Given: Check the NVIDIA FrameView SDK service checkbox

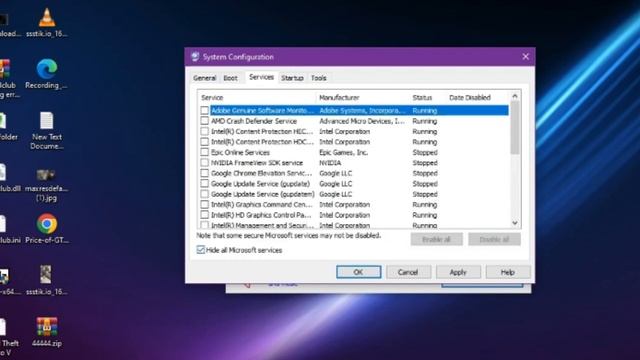Looking at the screenshot, I should [x=204, y=162].
